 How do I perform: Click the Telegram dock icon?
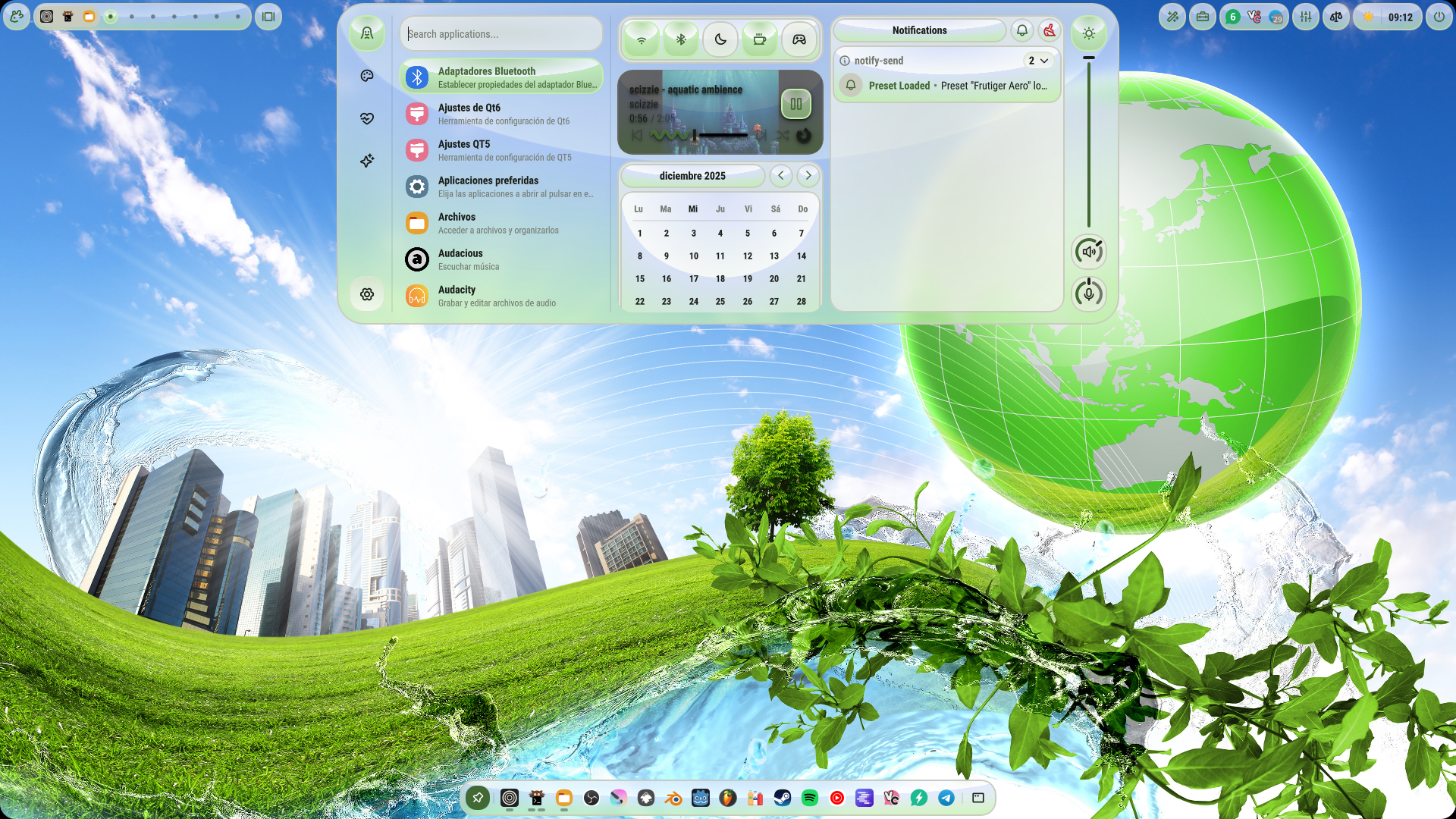coord(946,798)
